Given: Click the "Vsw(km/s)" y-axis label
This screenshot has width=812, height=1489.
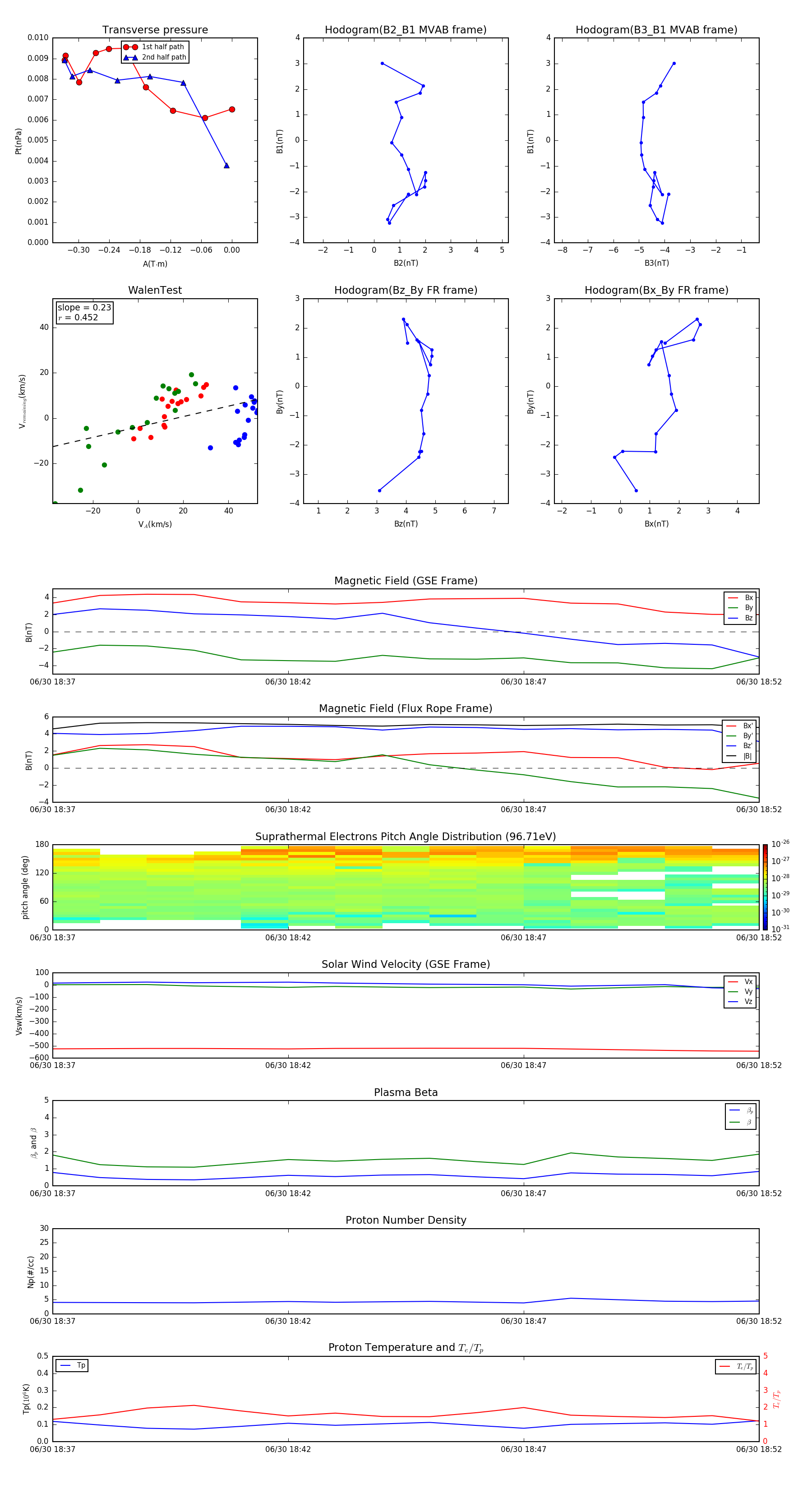Looking at the screenshot, I should point(18,1016).
